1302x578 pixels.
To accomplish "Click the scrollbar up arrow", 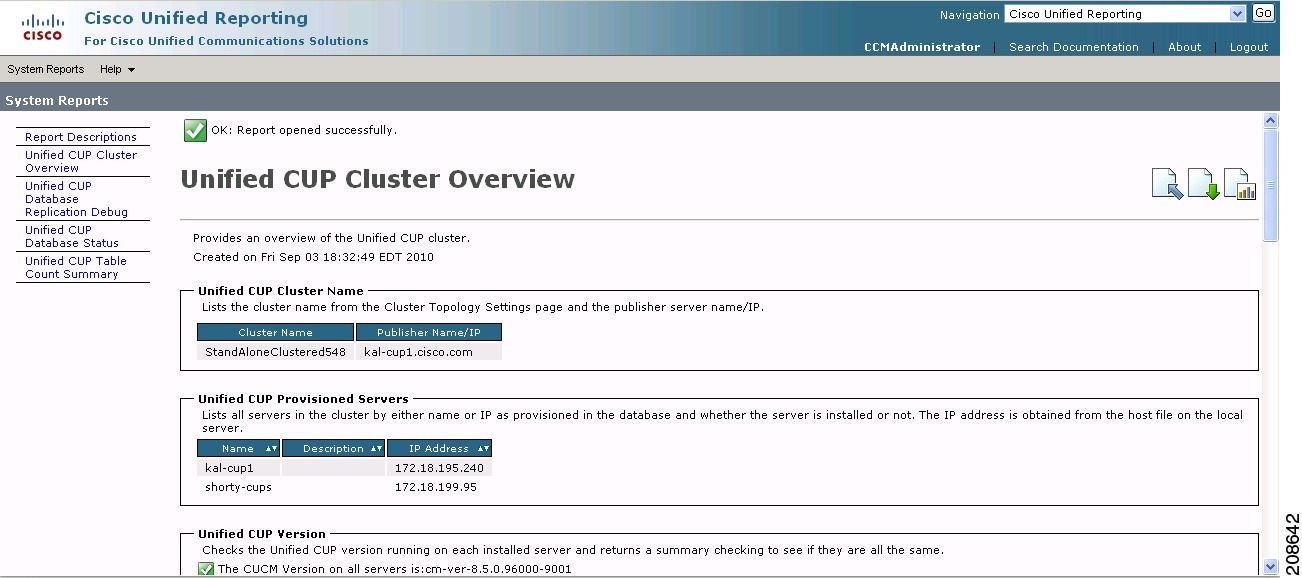I will point(1271,120).
